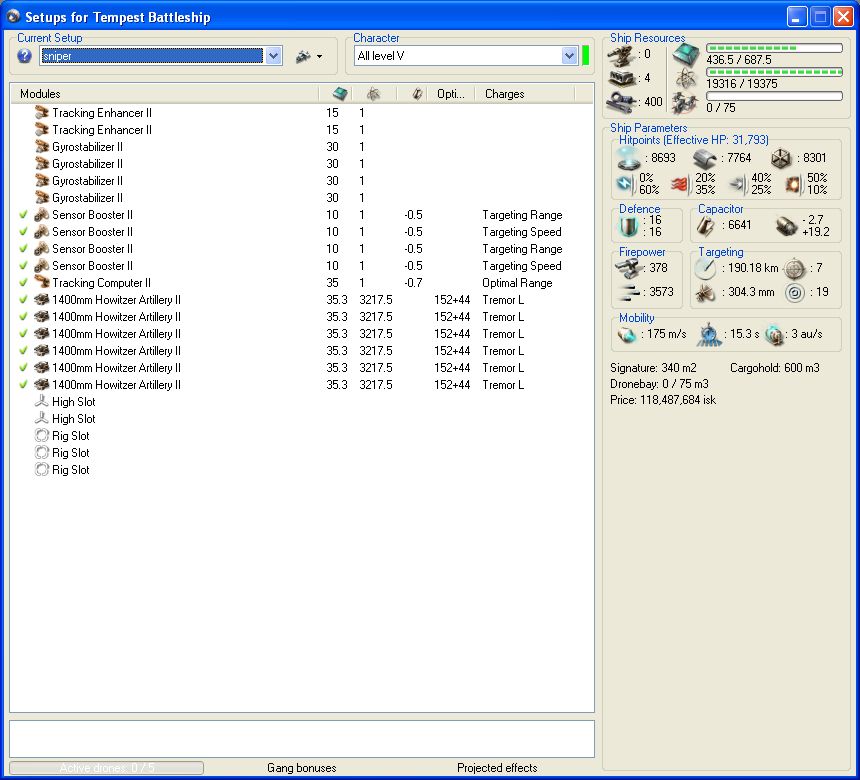Sort by the Opti... column header
This screenshot has height=780, width=860.
click(450, 94)
